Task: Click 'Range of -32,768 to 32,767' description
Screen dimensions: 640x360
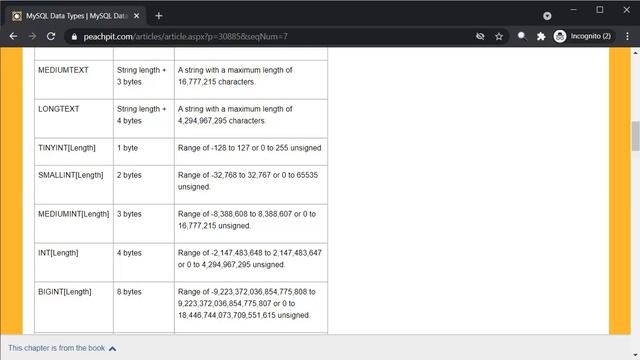Action: [251, 184]
